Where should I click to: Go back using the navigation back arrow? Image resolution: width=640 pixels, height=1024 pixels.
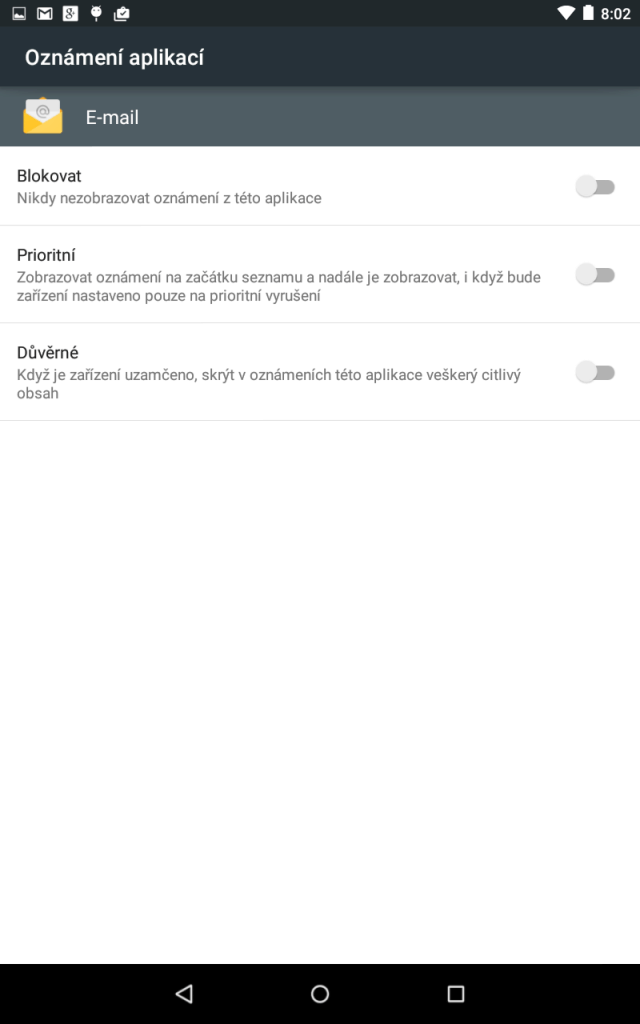[x=185, y=993]
